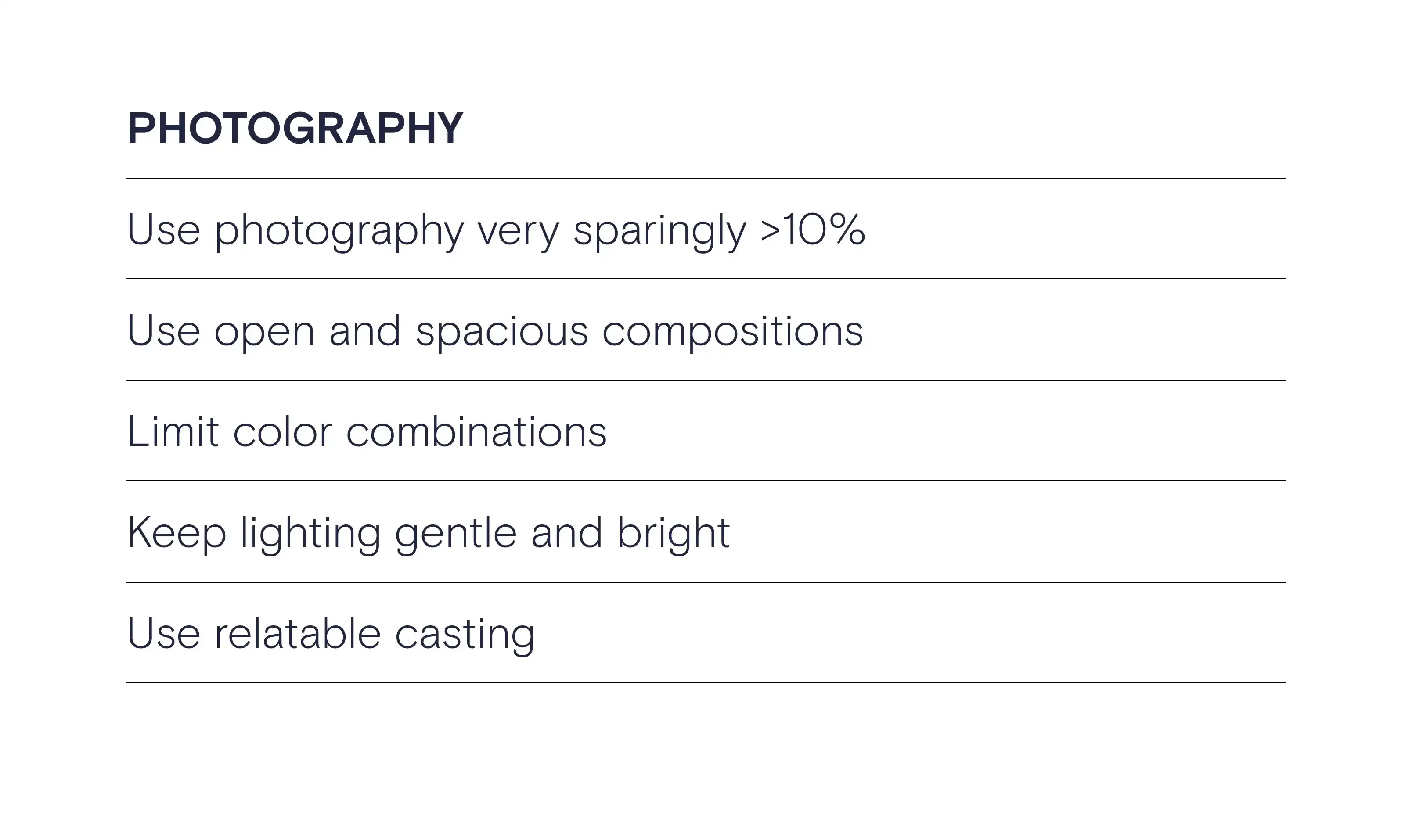Select the "Use relatable casting" line
Screen dimensions: 1405x840
coord(331,635)
